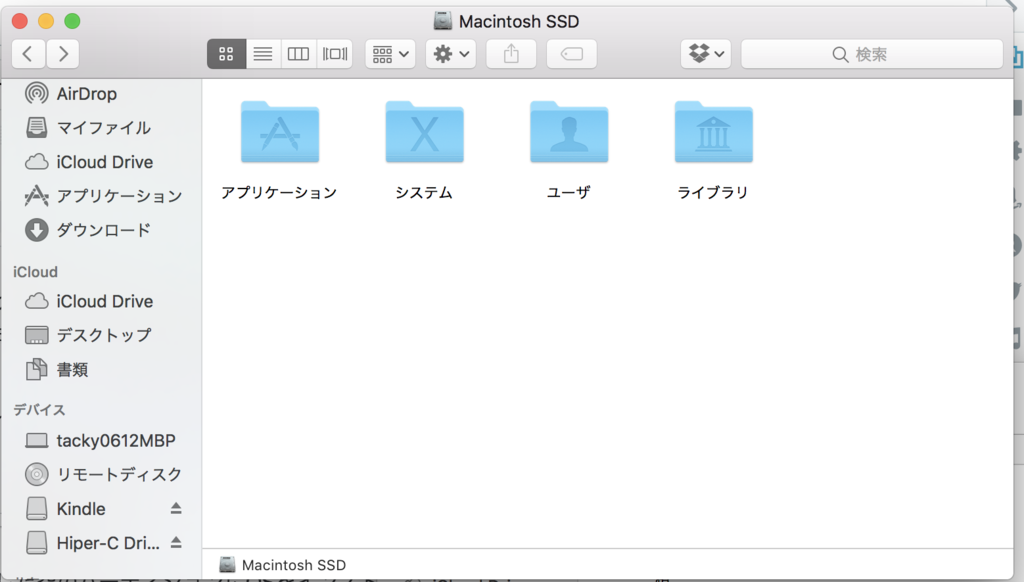Click the 検索 search field
1024x582 pixels.
[x=872, y=54]
